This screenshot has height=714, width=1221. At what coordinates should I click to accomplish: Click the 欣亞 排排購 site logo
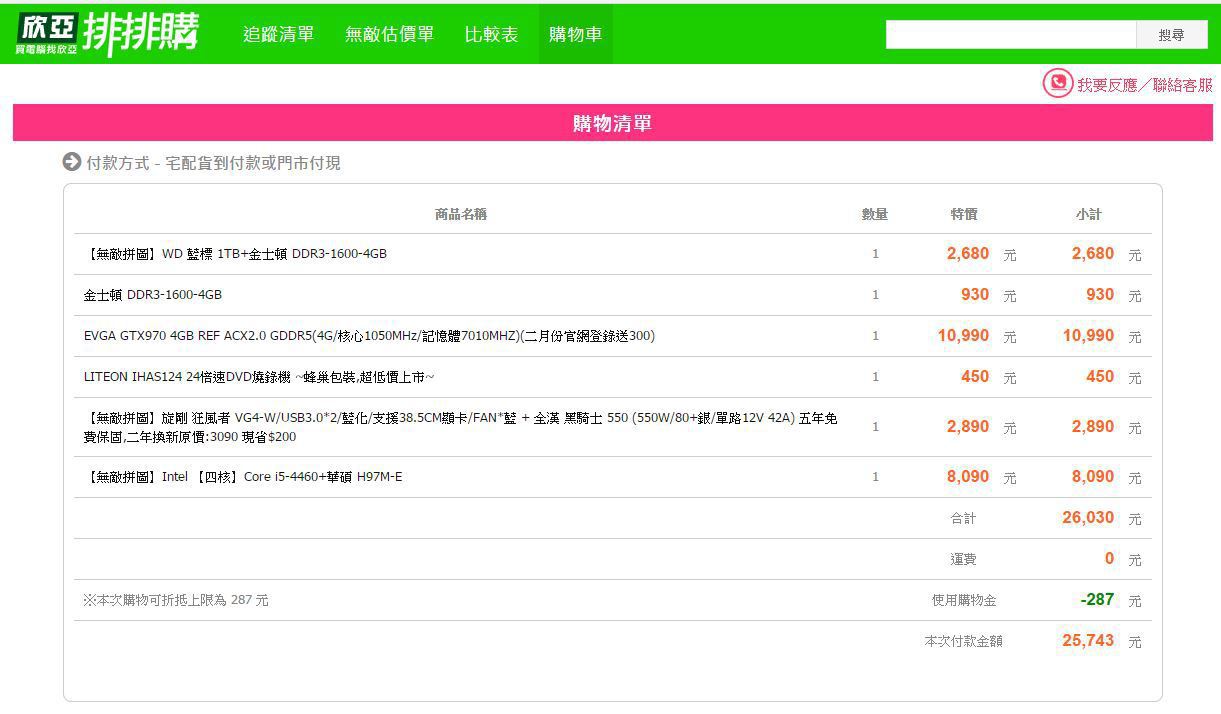(x=107, y=34)
